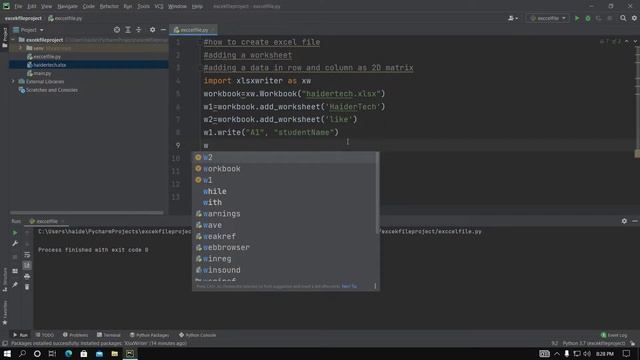Choose wave module suggestion
This screenshot has width=640, height=360.
285,225
